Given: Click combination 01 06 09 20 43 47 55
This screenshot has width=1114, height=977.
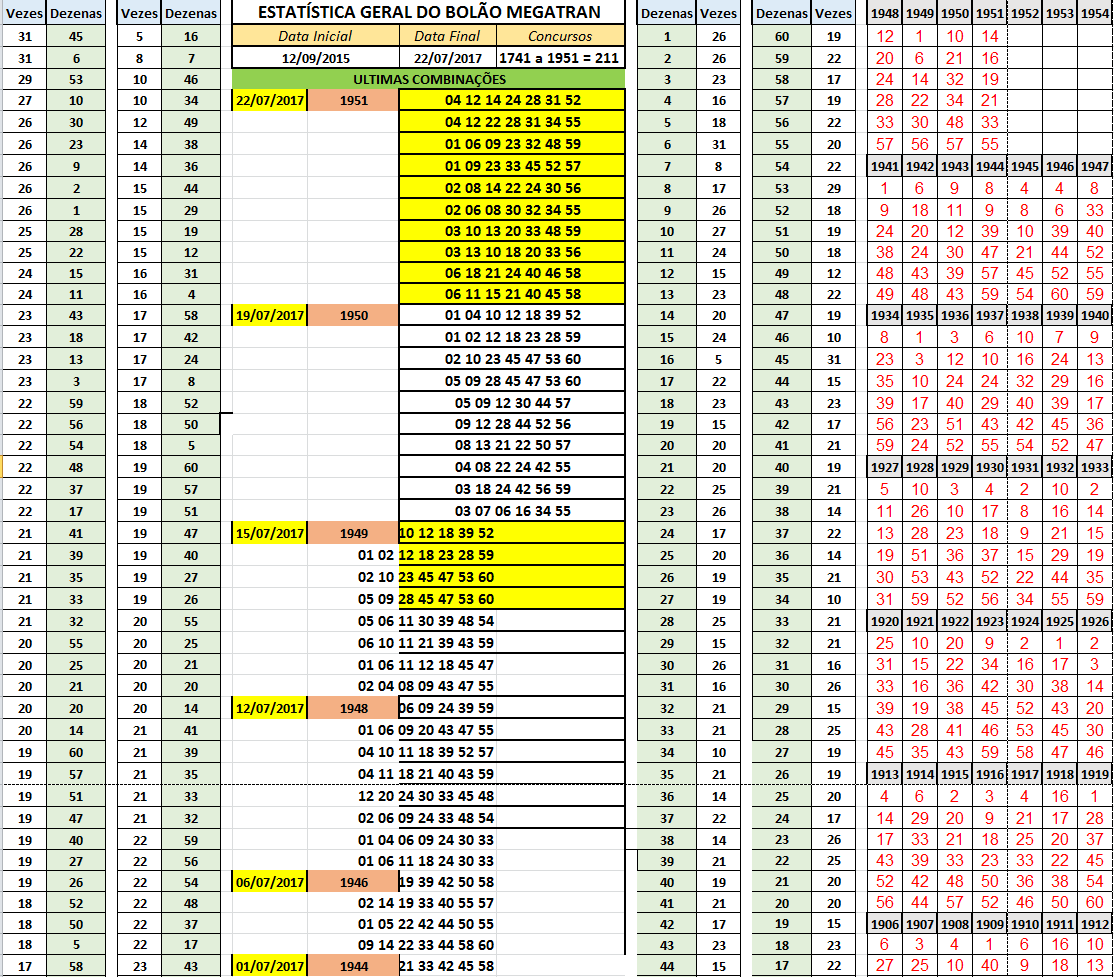Looking at the screenshot, I should click(426, 730).
